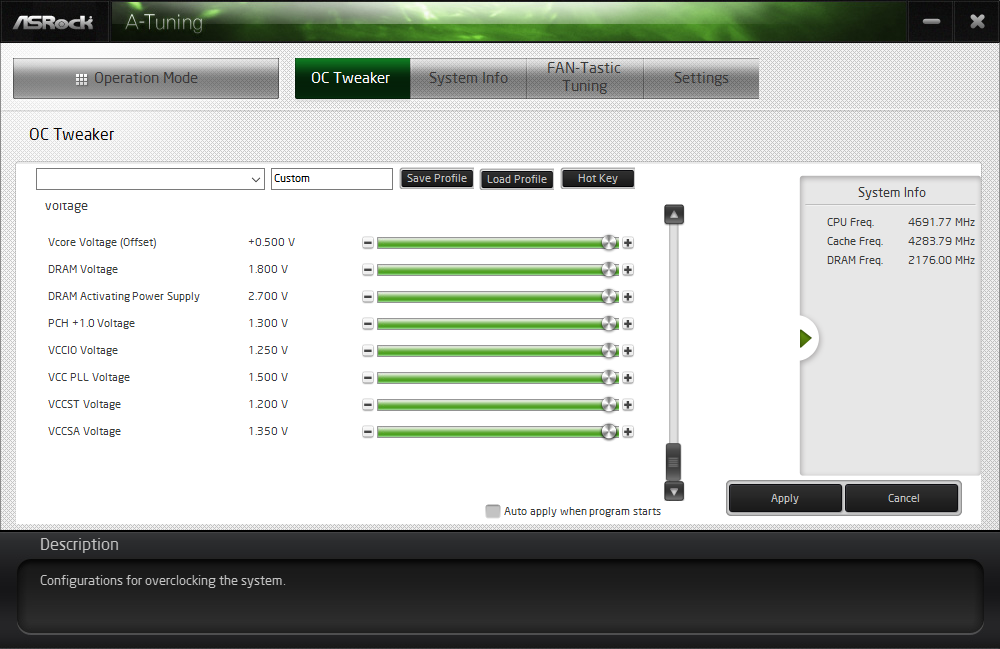Switch to System Info tab
This screenshot has height=649, width=1000.
[468, 78]
